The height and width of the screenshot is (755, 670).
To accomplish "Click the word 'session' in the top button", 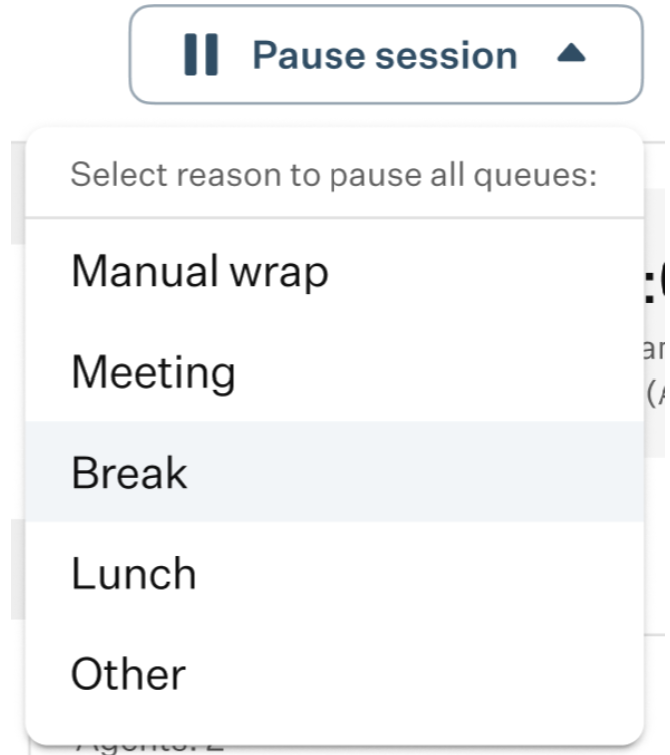I will click(x=446, y=55).
